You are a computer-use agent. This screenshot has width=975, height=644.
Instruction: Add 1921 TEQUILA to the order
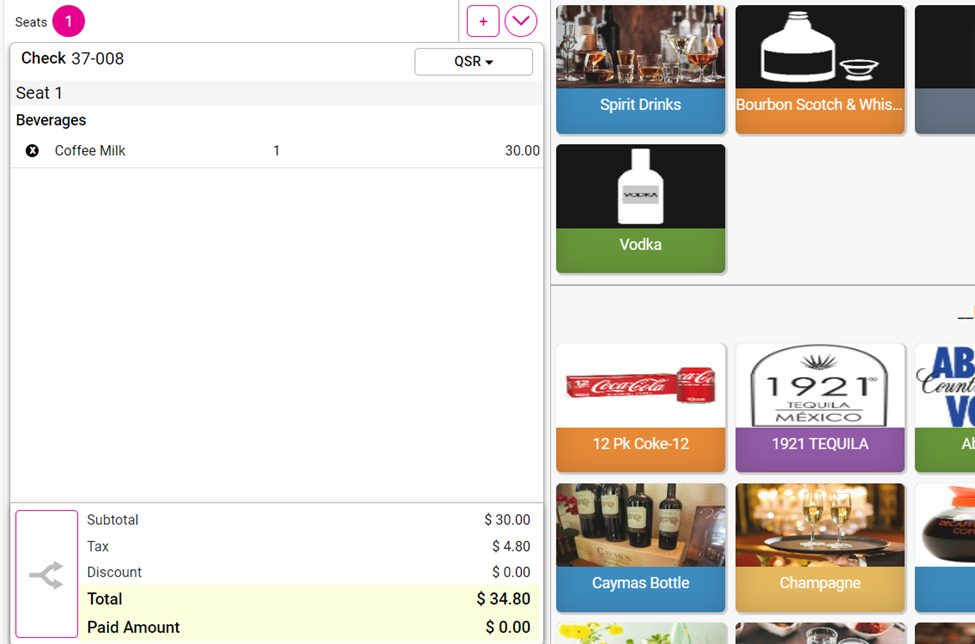click(819, 407)
